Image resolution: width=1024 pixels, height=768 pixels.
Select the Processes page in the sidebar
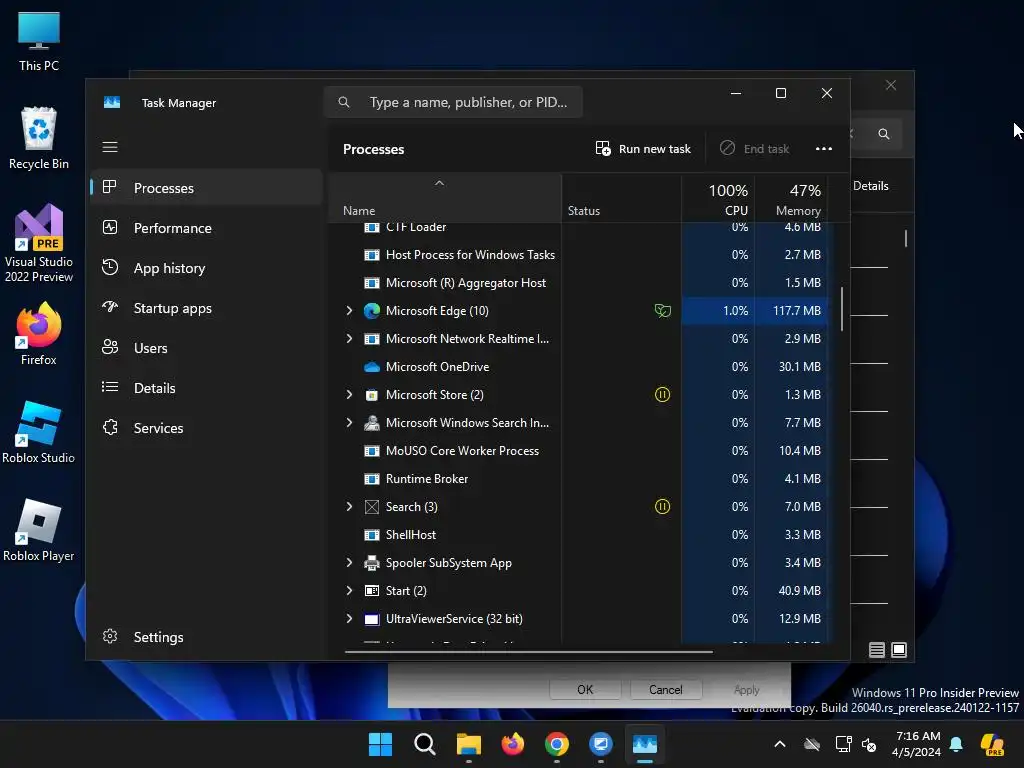click(206, 188)
